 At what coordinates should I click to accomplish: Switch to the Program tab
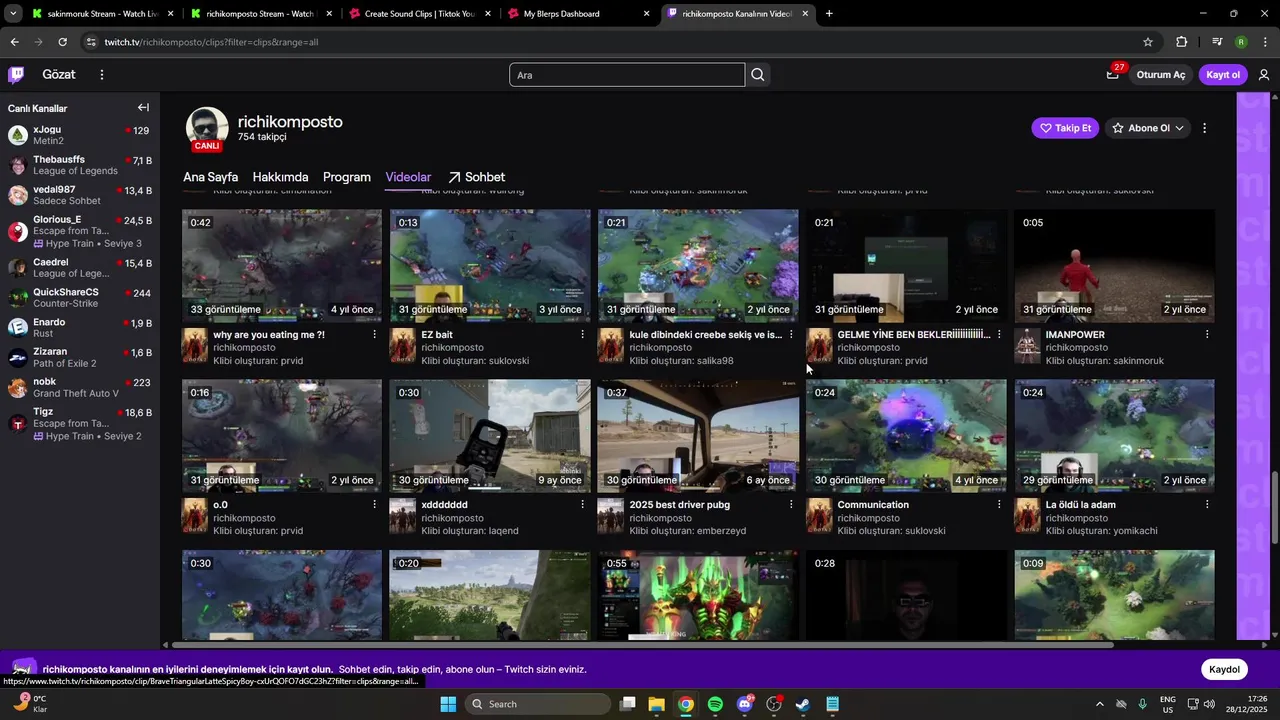tap(347, 177)
